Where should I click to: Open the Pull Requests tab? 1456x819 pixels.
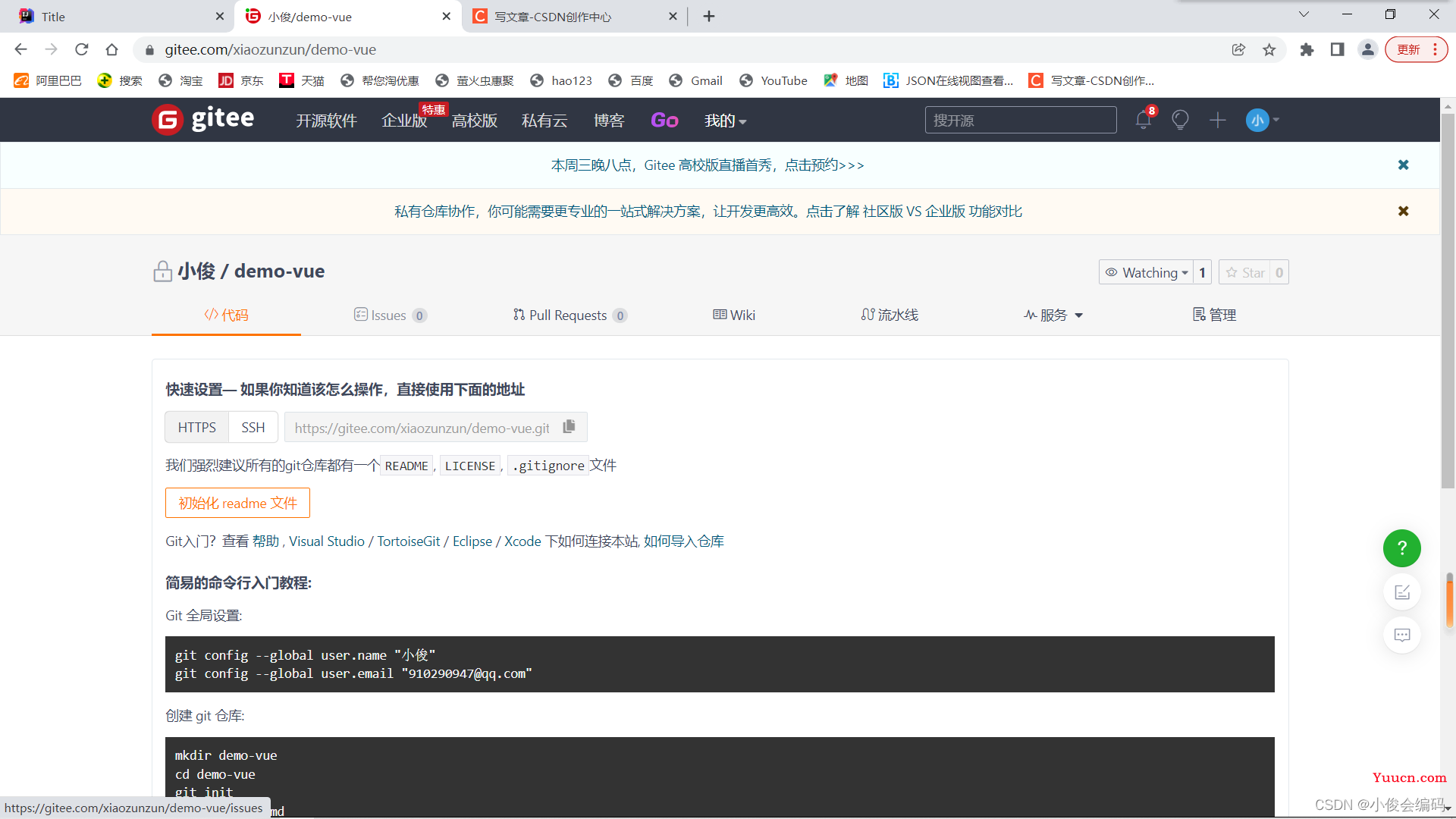point(570,315)
